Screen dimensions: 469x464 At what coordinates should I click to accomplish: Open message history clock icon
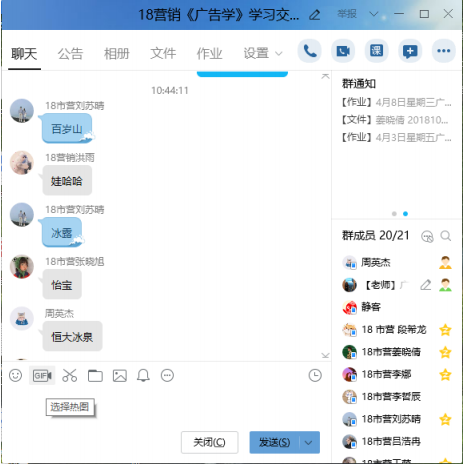[315, 375]
